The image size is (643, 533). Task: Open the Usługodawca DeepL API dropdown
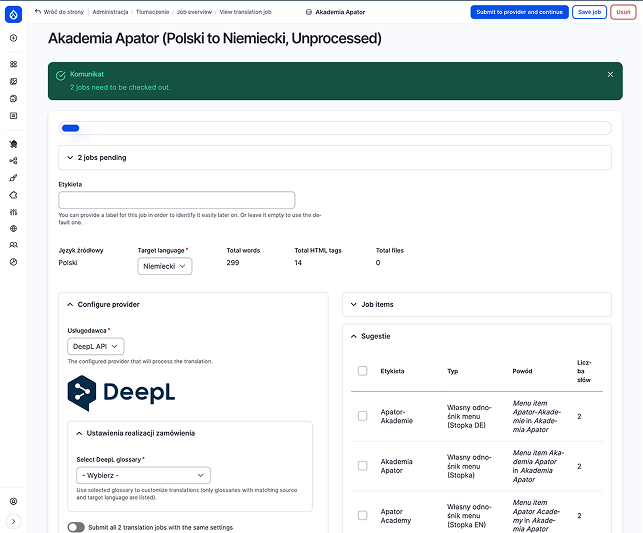pos(96,346)
